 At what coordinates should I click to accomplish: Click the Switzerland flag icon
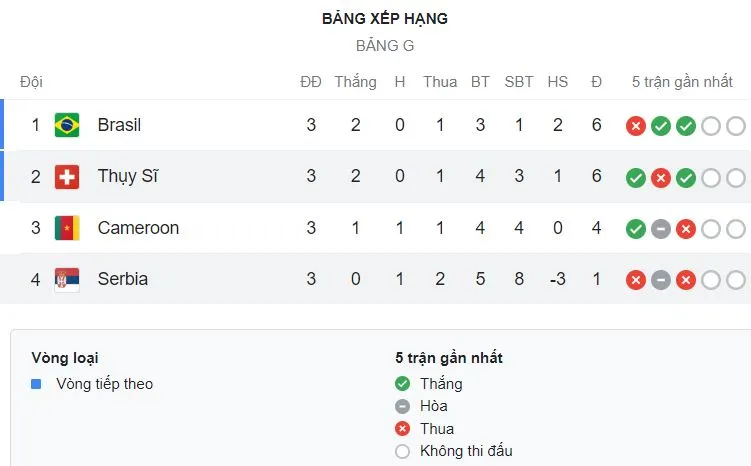click(x=67, y=177)
